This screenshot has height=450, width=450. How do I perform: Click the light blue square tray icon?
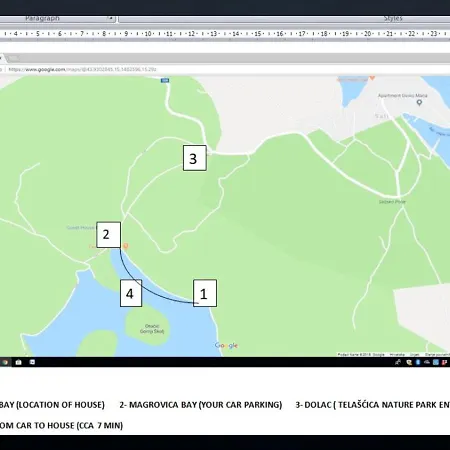(x=436, y=362)
